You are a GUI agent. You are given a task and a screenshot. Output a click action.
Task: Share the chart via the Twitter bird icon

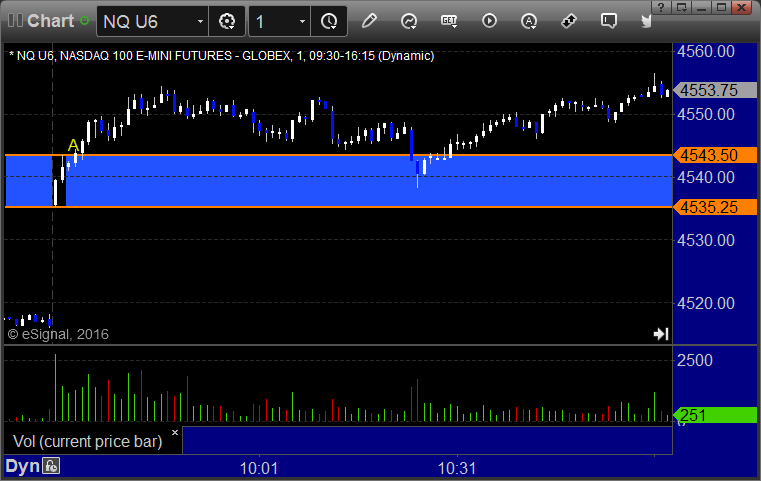646,21
